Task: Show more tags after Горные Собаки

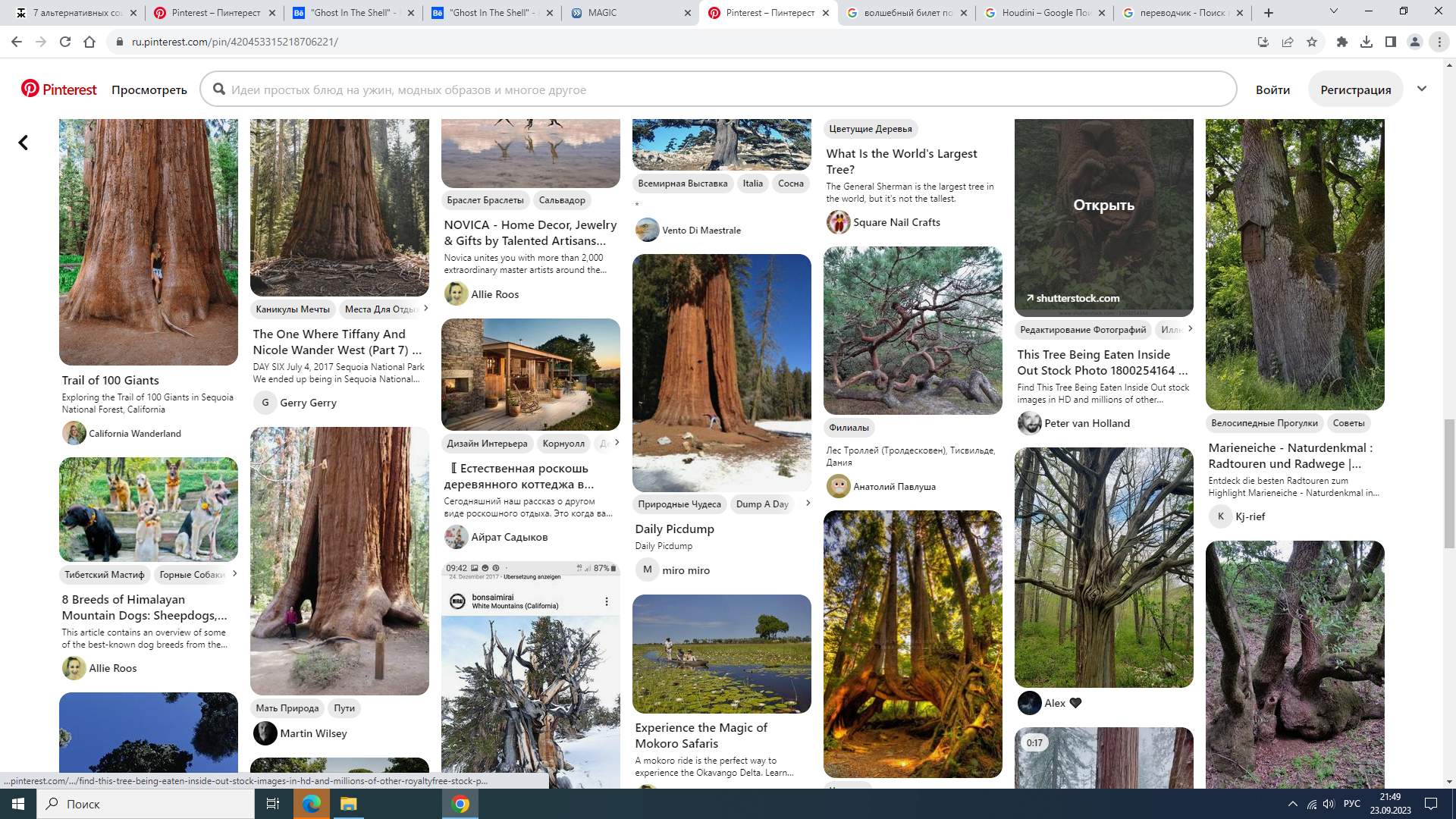Action: coord(234,573)
